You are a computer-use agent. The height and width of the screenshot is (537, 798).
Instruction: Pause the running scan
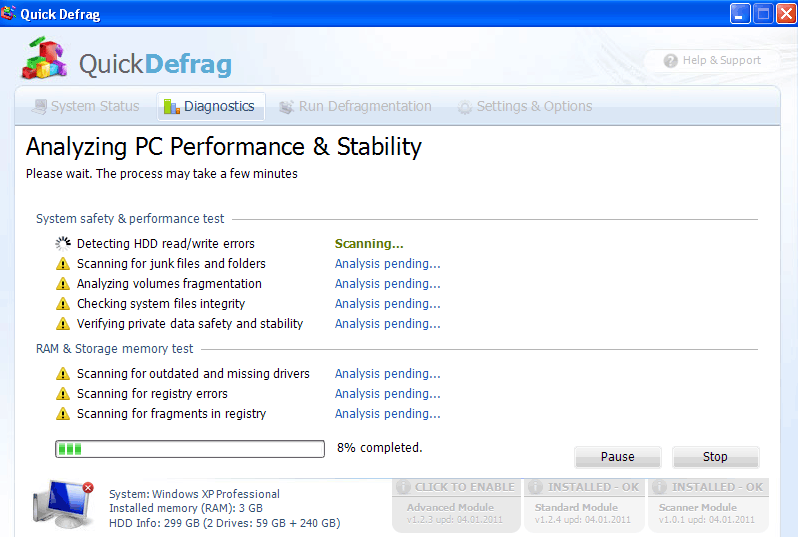click(x=617, y=457)
